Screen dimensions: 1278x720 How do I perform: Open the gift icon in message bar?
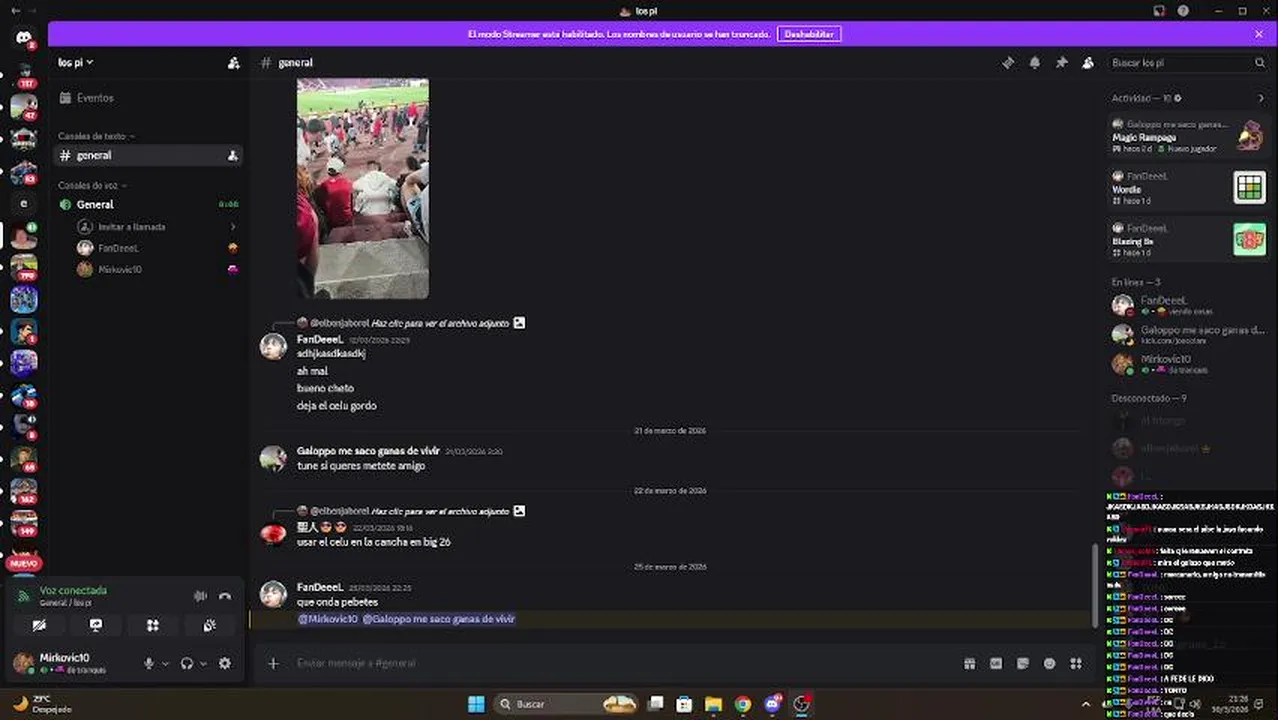(x=969, y=663)
